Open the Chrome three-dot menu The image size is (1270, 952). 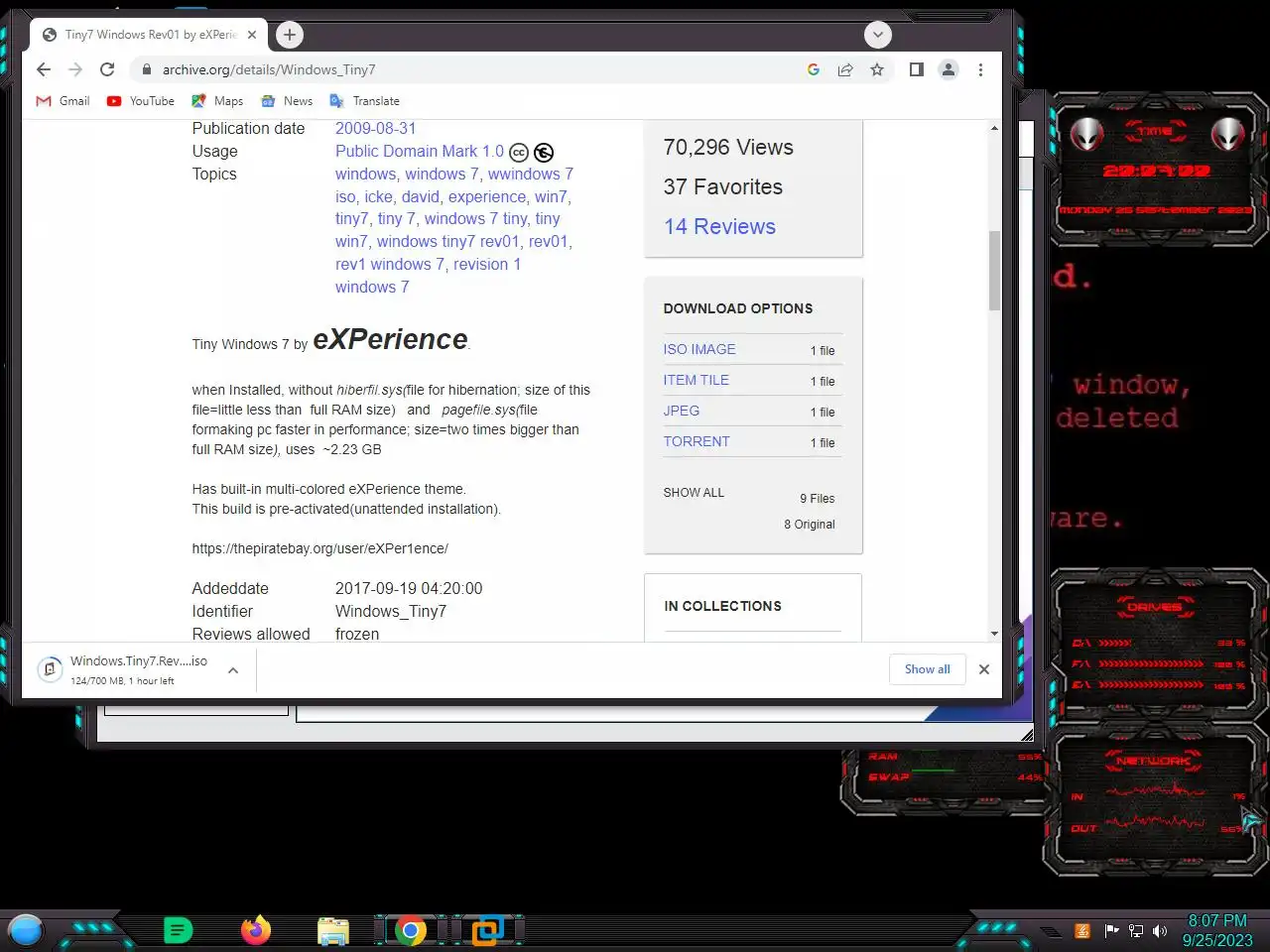[980, 69]
